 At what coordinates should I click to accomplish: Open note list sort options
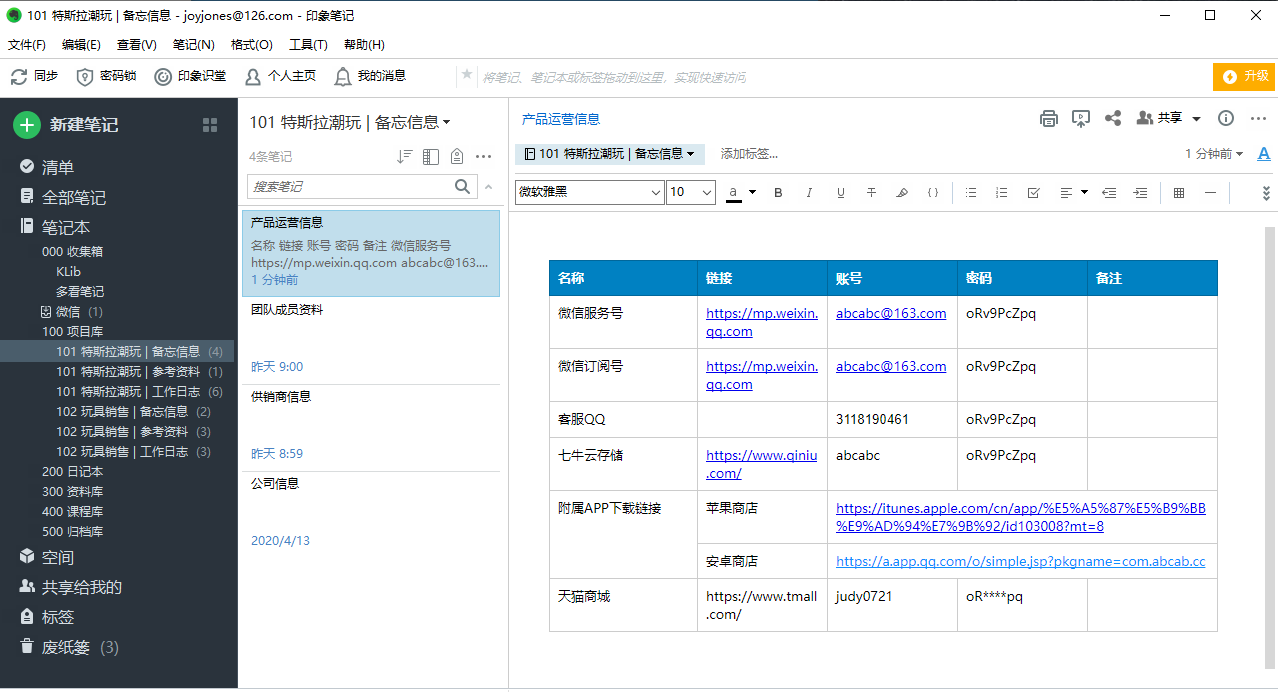point(404,156)
